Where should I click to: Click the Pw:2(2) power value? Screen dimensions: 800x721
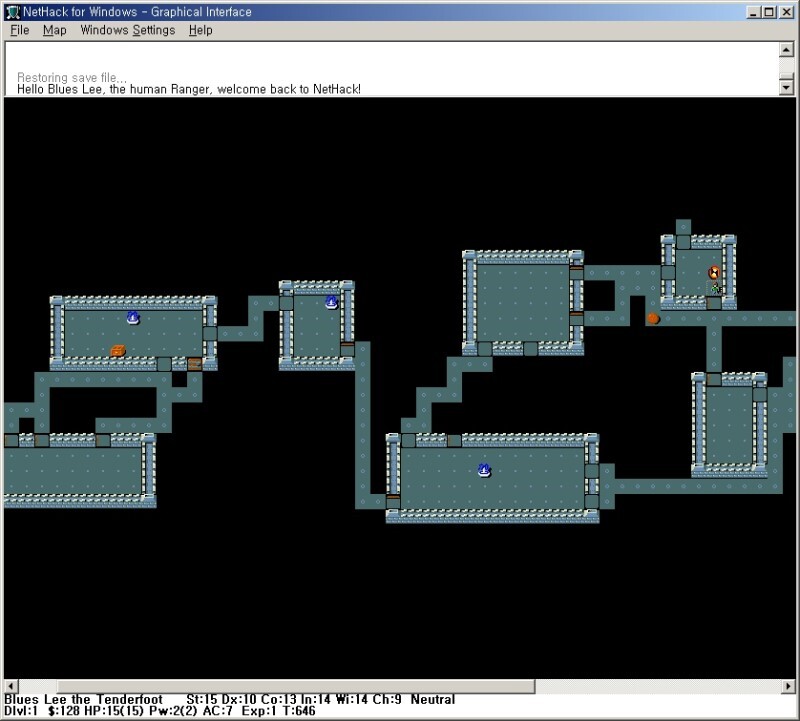173,711
